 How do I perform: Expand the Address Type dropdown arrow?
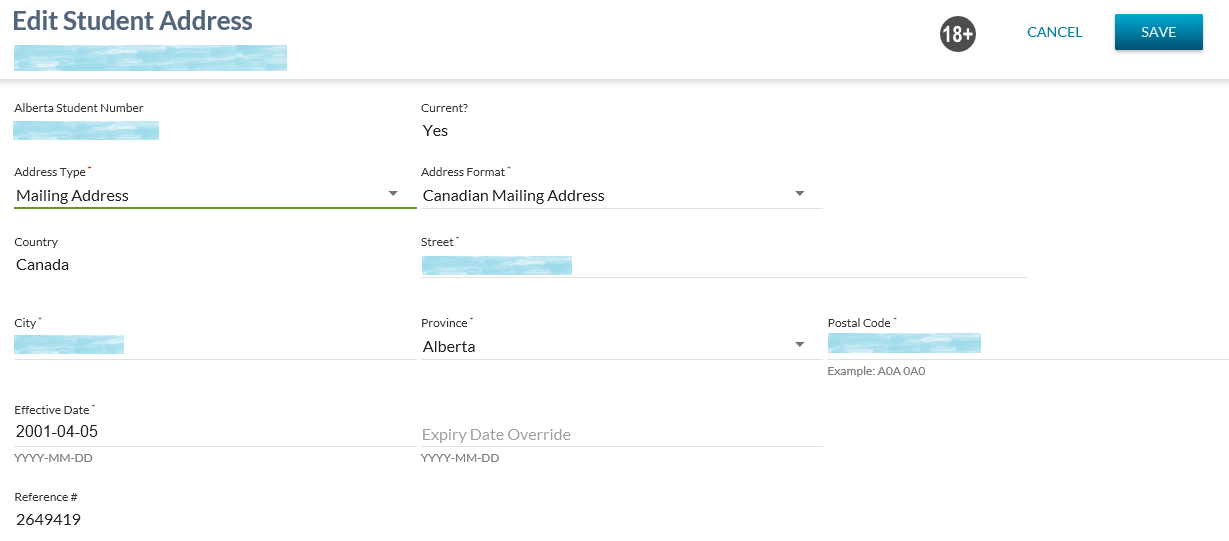coord(393,194)
